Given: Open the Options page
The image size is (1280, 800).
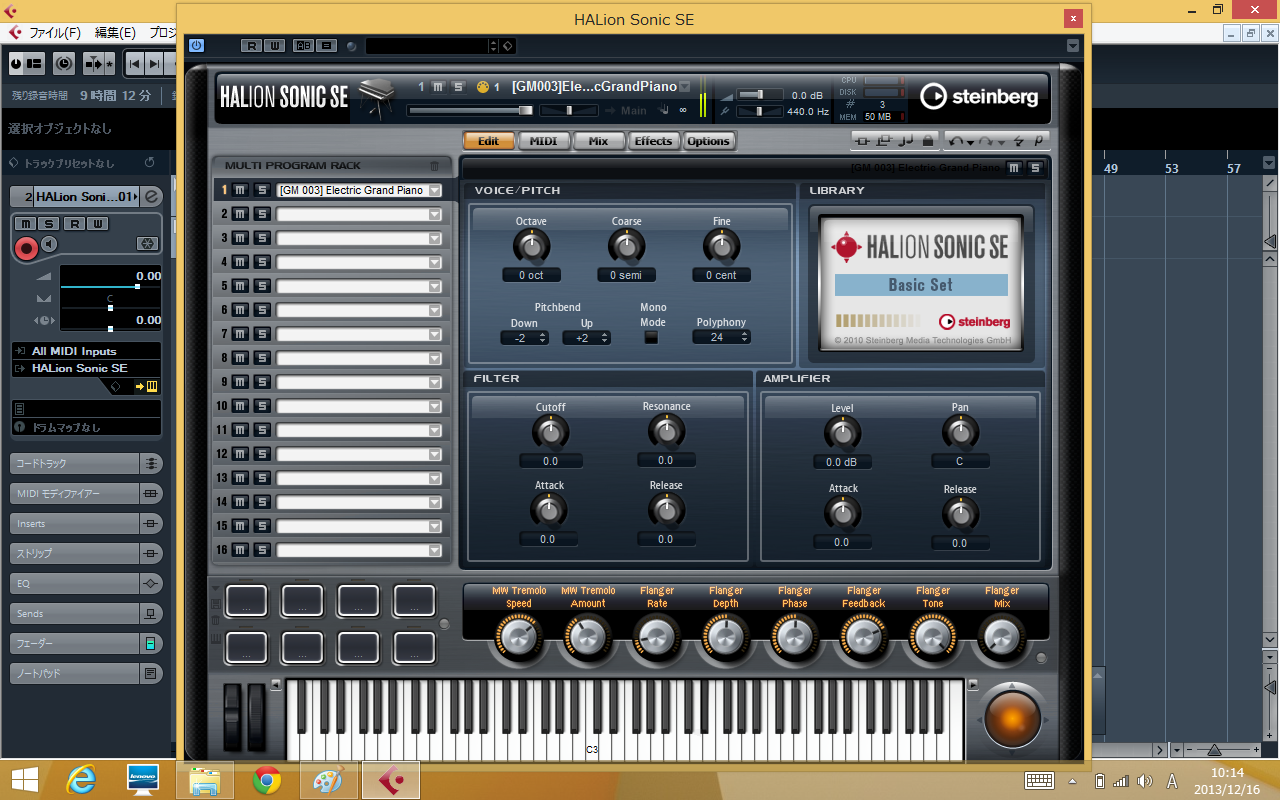Looking at the screenshot, I should tap(709, 141).
